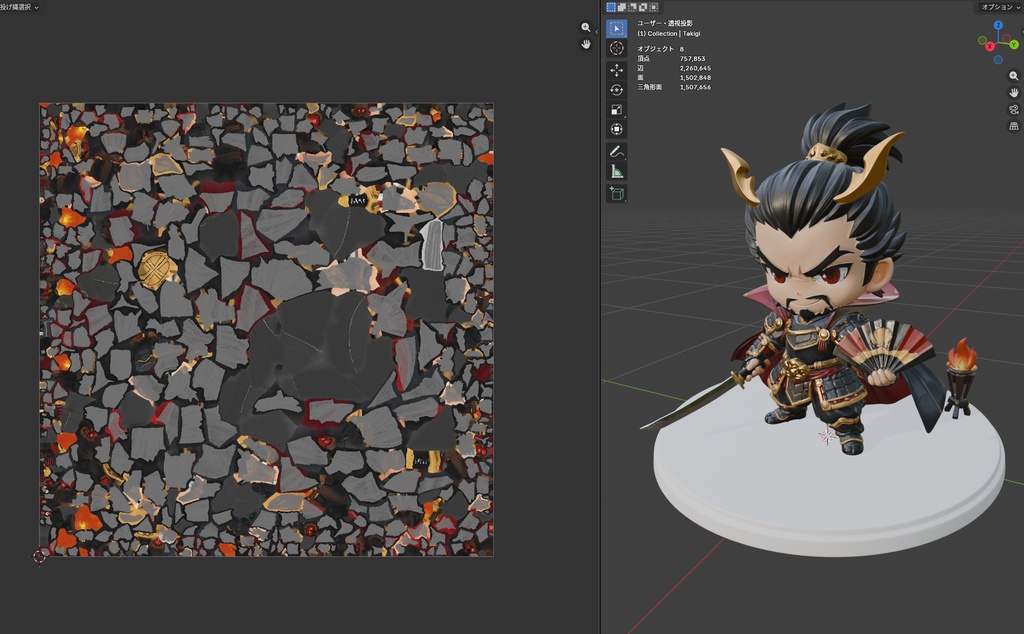Open the 投げ縄選択 dropdown in UV editor

(x=19, y=7)
